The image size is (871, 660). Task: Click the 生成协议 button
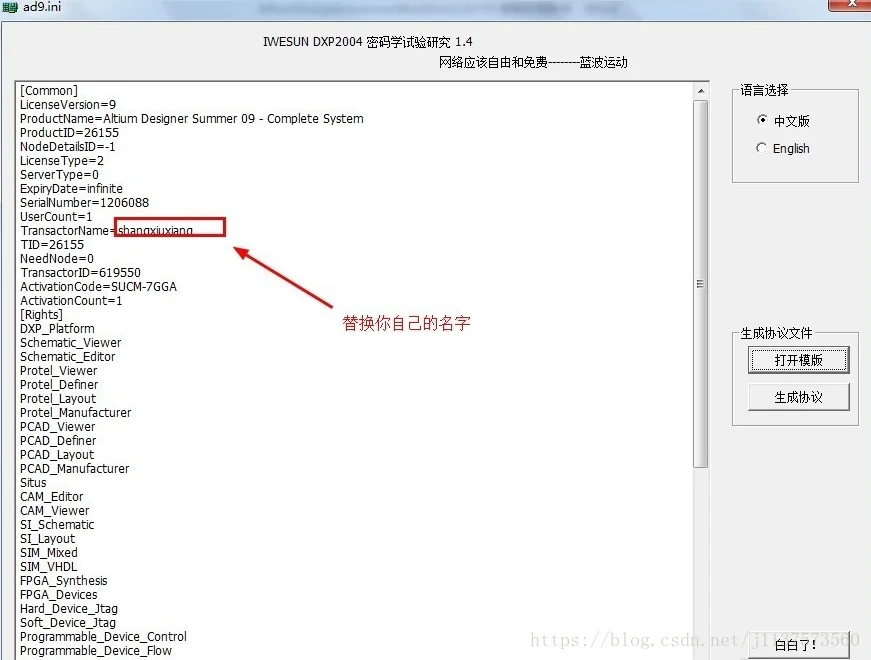coord(798,397)
